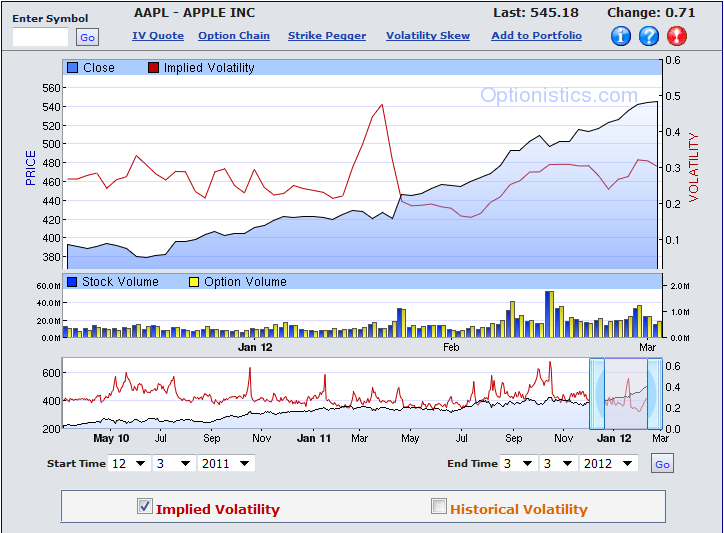Open the End Time year dropdown showing 2012
Viewport: 724px width, 533px height.
[609, 463]
